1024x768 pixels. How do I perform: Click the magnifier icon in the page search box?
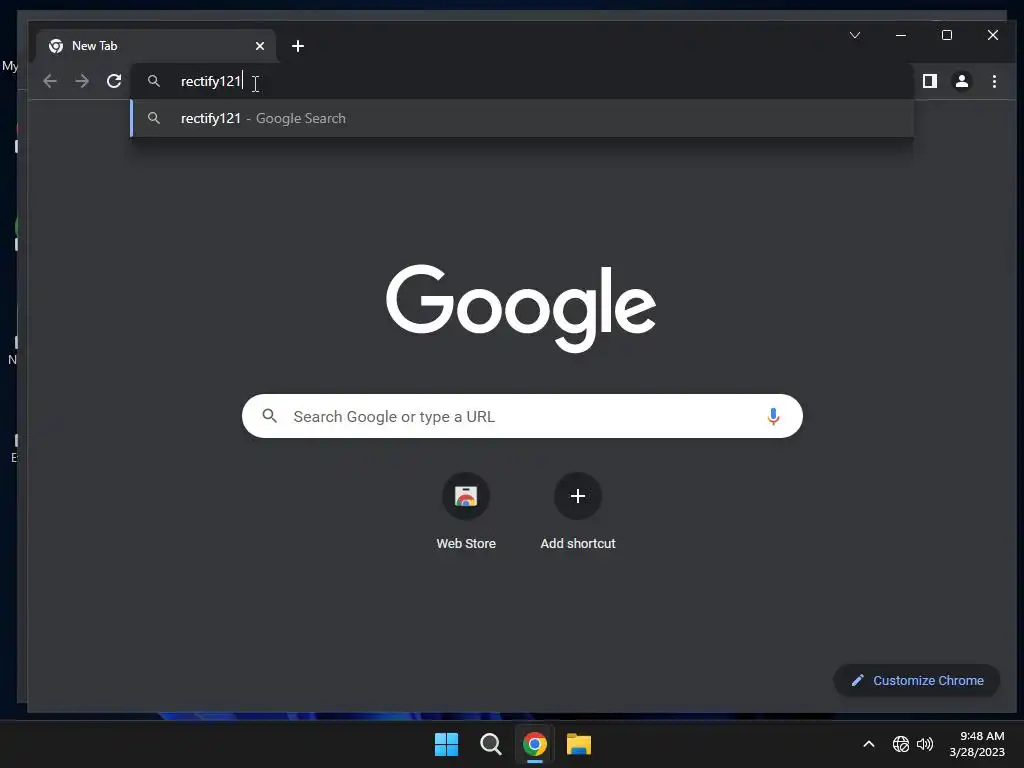point(270,415)
